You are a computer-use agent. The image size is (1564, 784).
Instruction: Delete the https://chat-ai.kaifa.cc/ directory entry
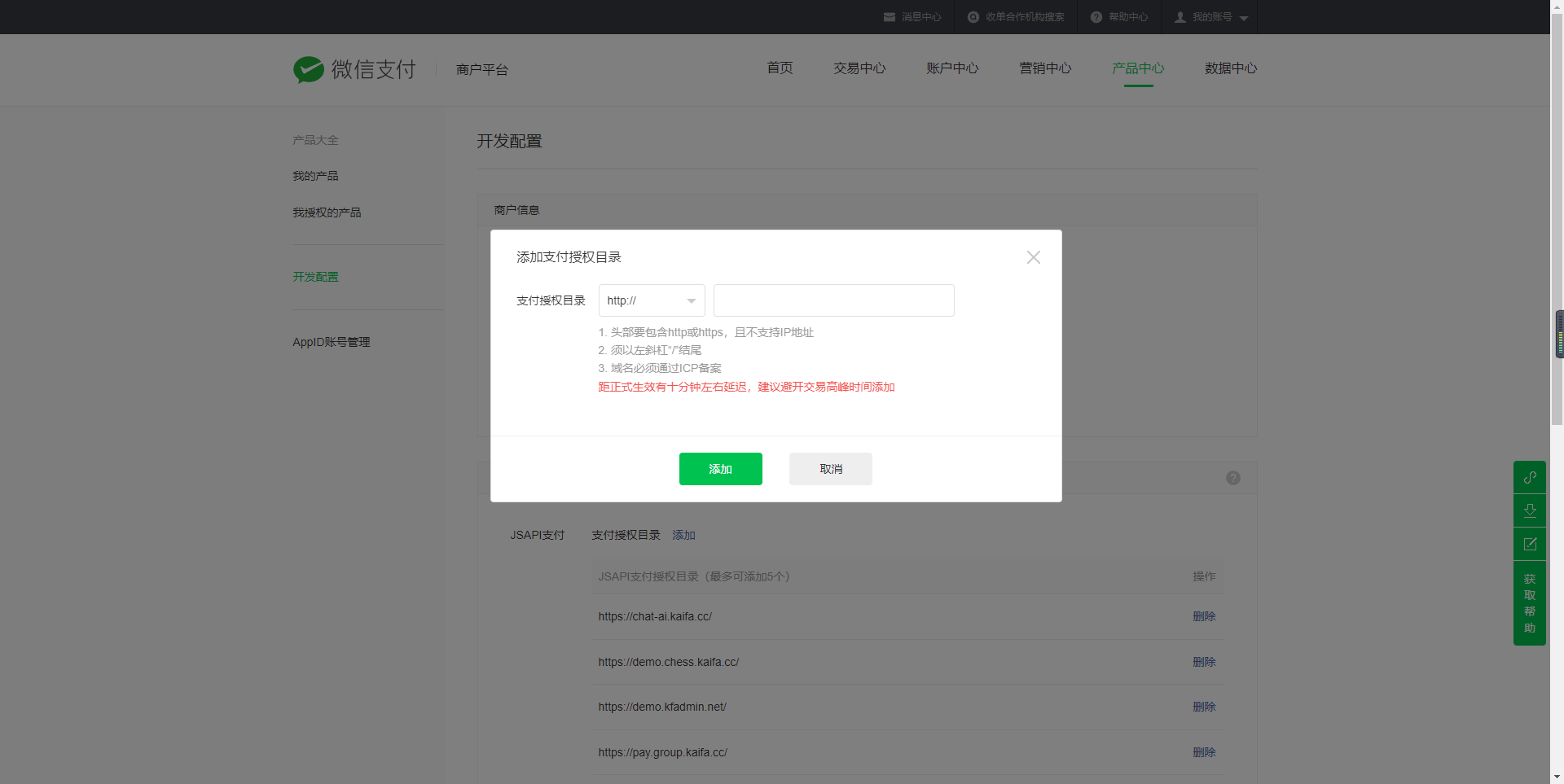coord(1203,616)
